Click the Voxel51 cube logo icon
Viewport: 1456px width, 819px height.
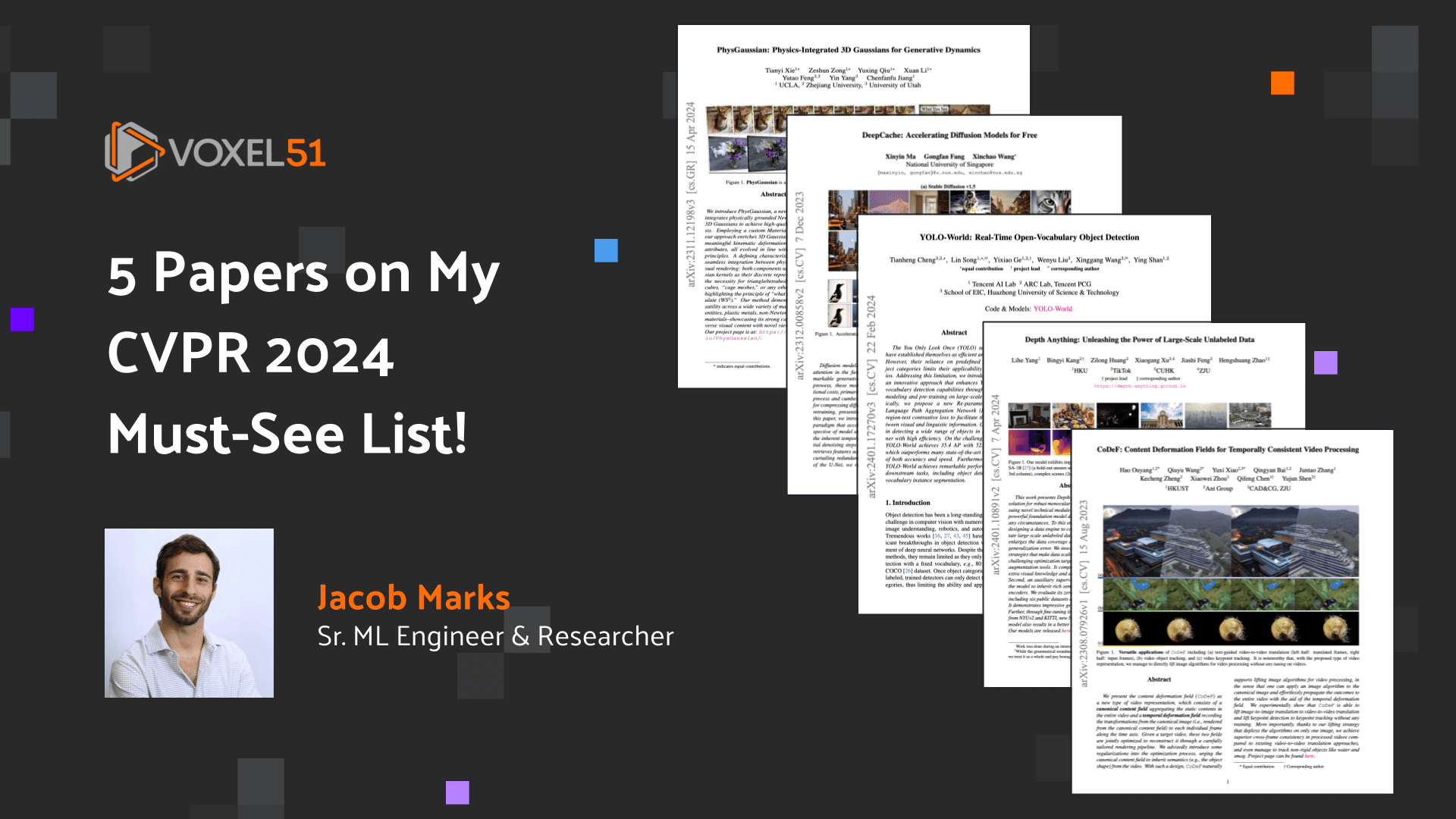tap(133, 152)
